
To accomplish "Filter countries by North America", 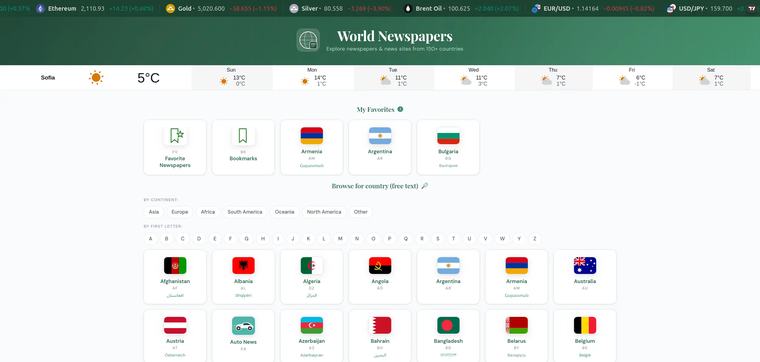I will 324,212.
